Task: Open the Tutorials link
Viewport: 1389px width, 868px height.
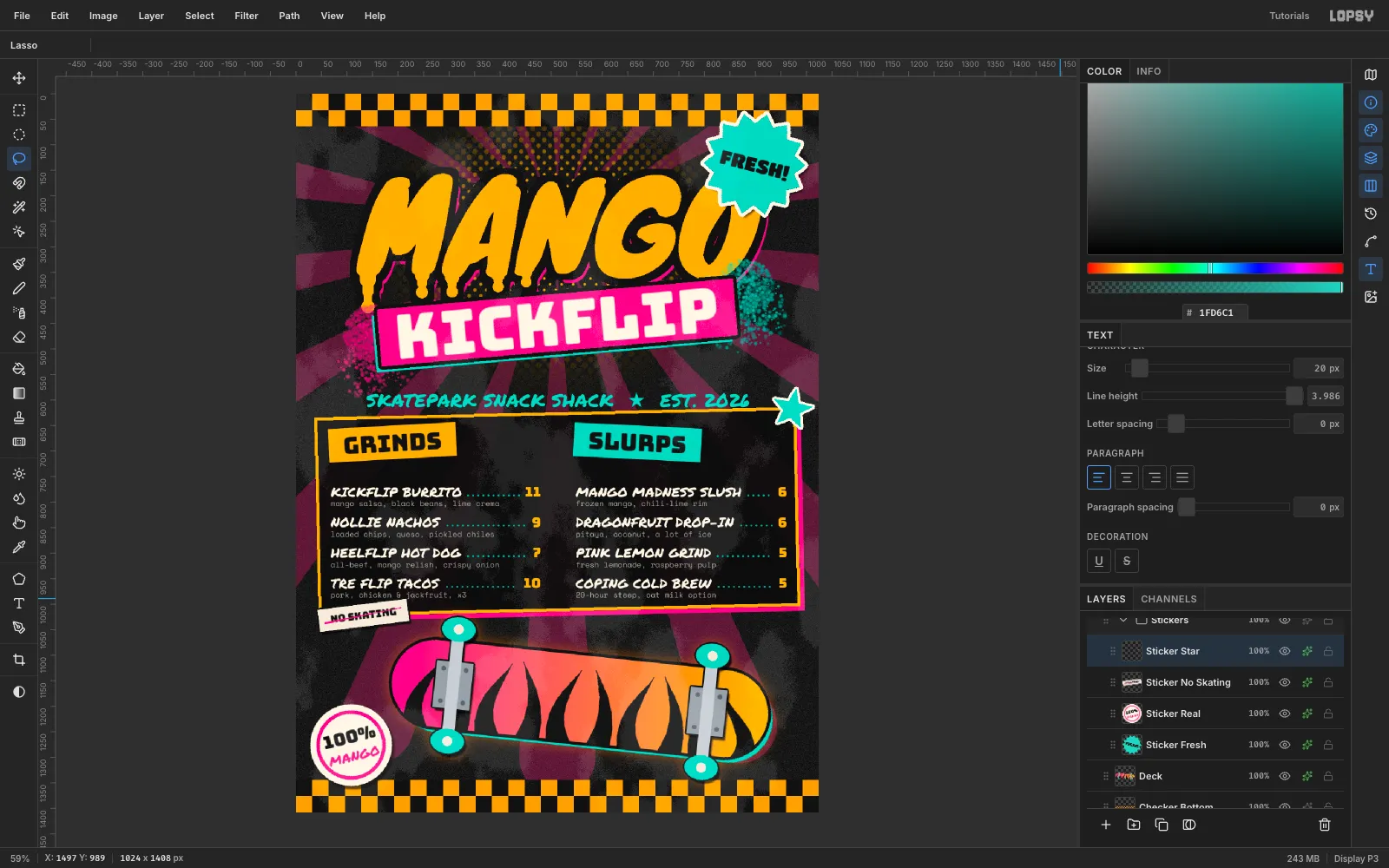Action: click(1289, 16)
